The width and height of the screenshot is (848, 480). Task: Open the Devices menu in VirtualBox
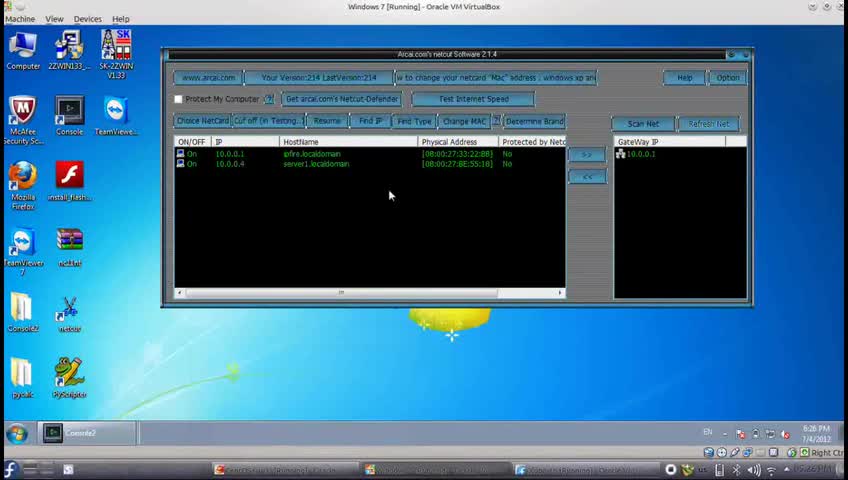tap(88, 19)
